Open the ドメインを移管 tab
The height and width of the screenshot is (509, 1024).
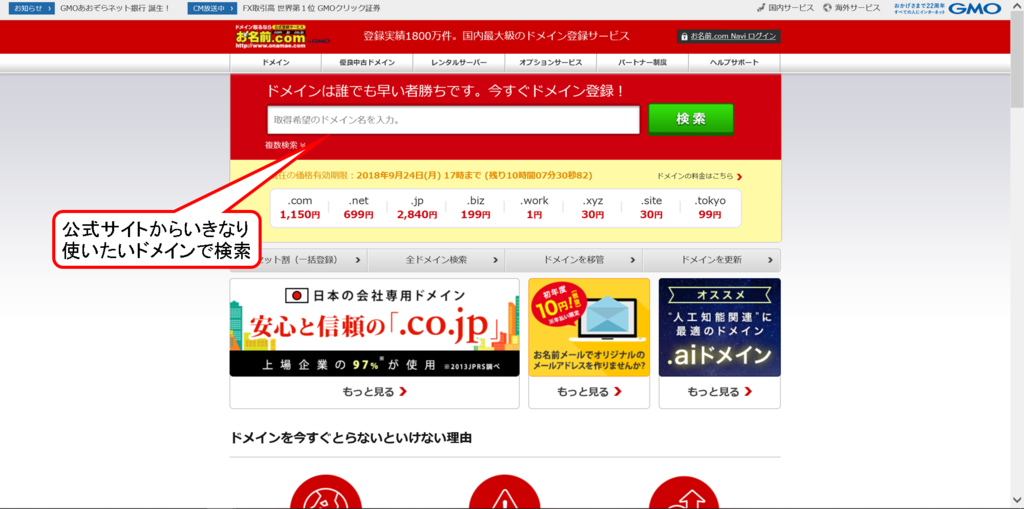(574, 260)
